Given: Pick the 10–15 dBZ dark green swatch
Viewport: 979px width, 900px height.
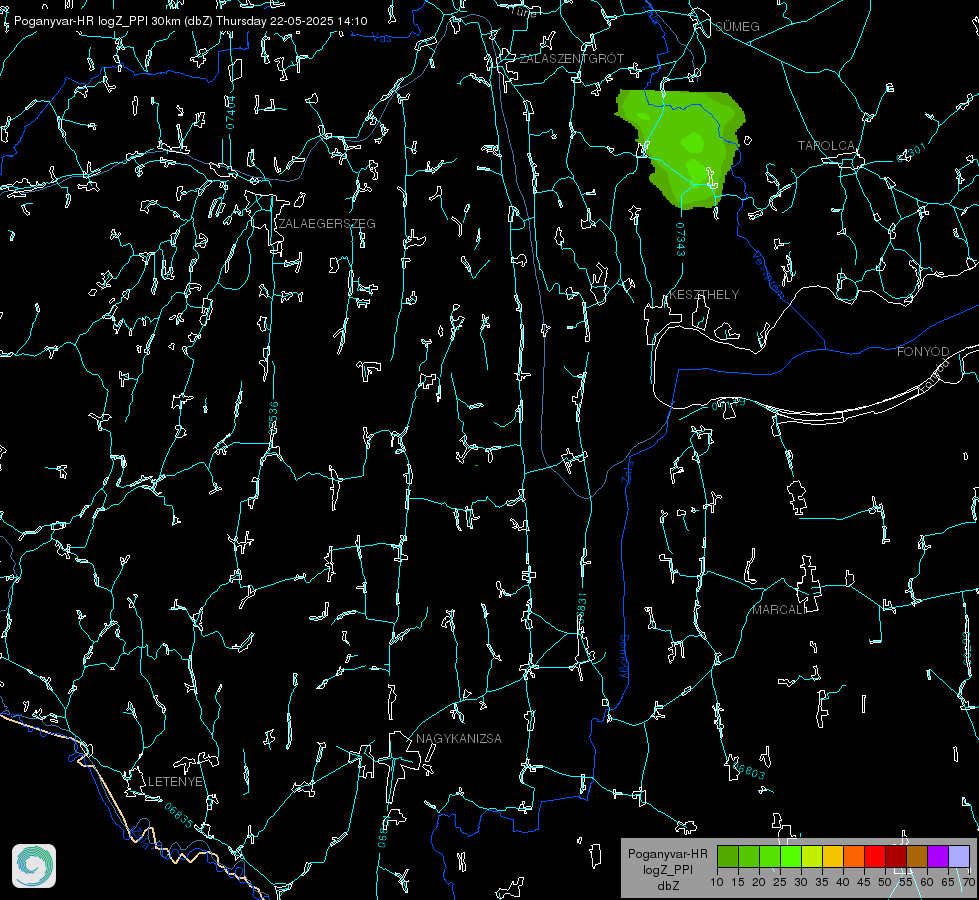Looking at the screenshot, I should [728, 856].
